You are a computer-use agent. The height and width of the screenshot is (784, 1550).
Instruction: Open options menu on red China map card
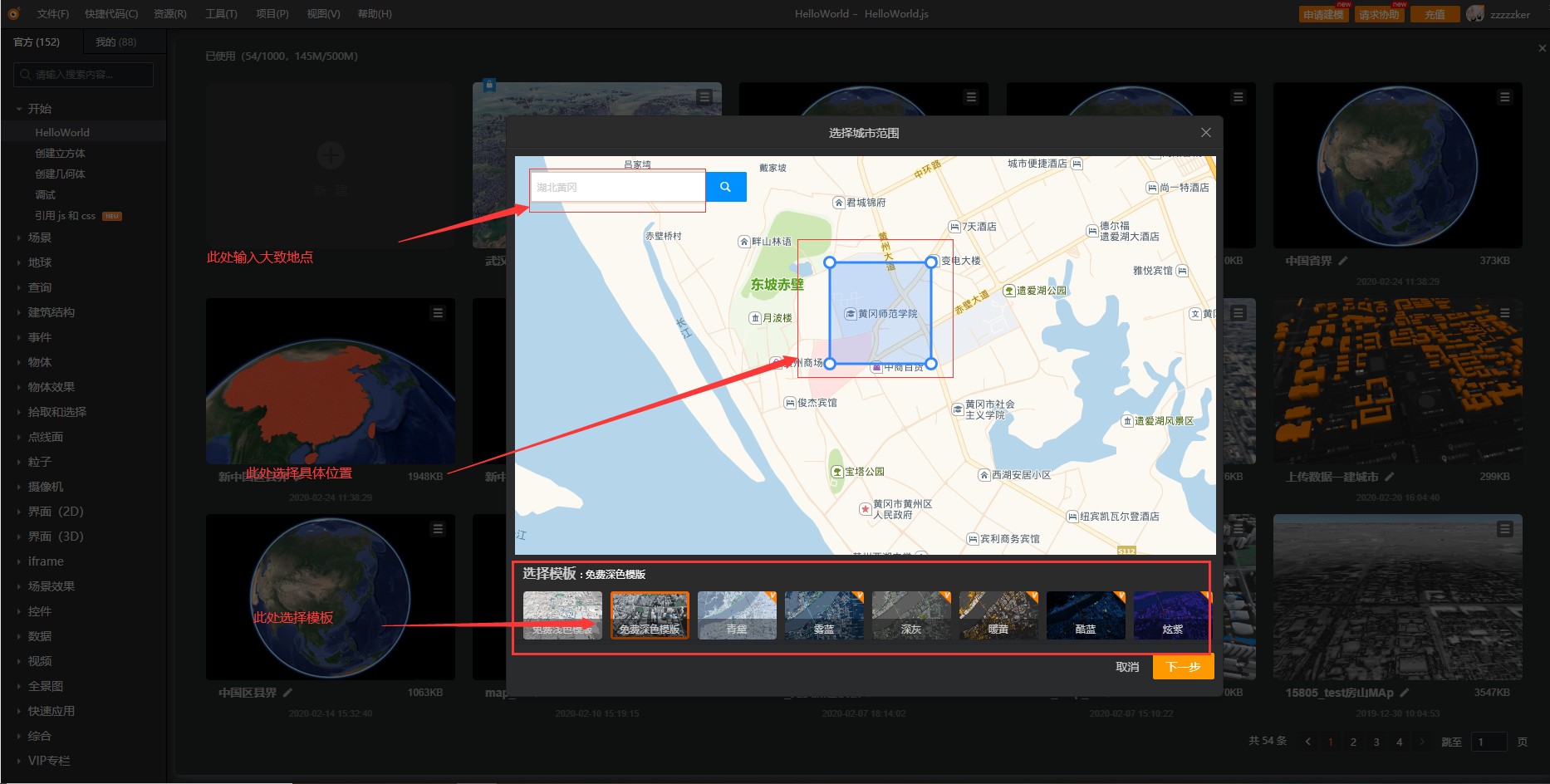pos(438,313)
